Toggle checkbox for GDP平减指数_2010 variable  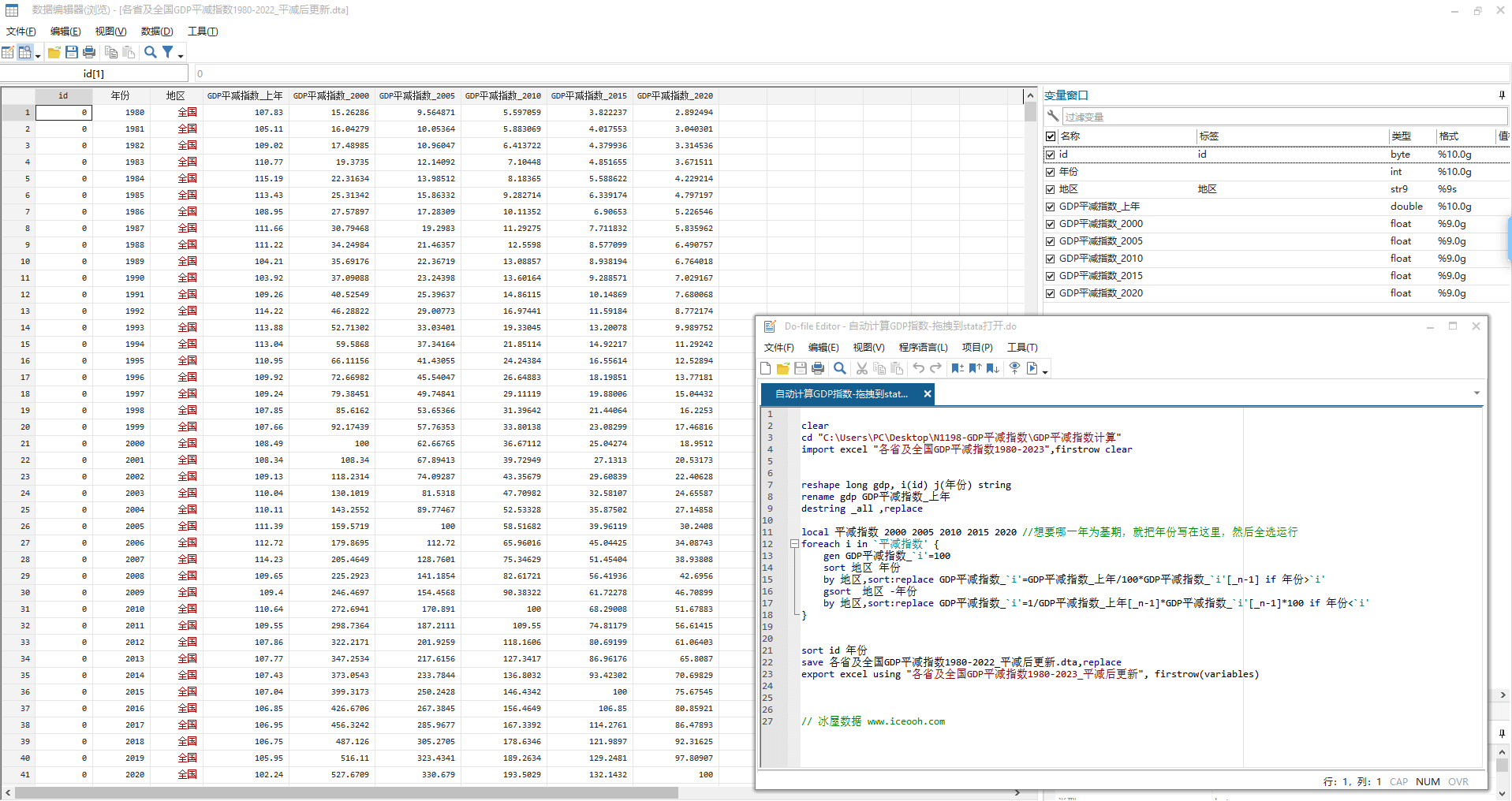click(1051, 259)
